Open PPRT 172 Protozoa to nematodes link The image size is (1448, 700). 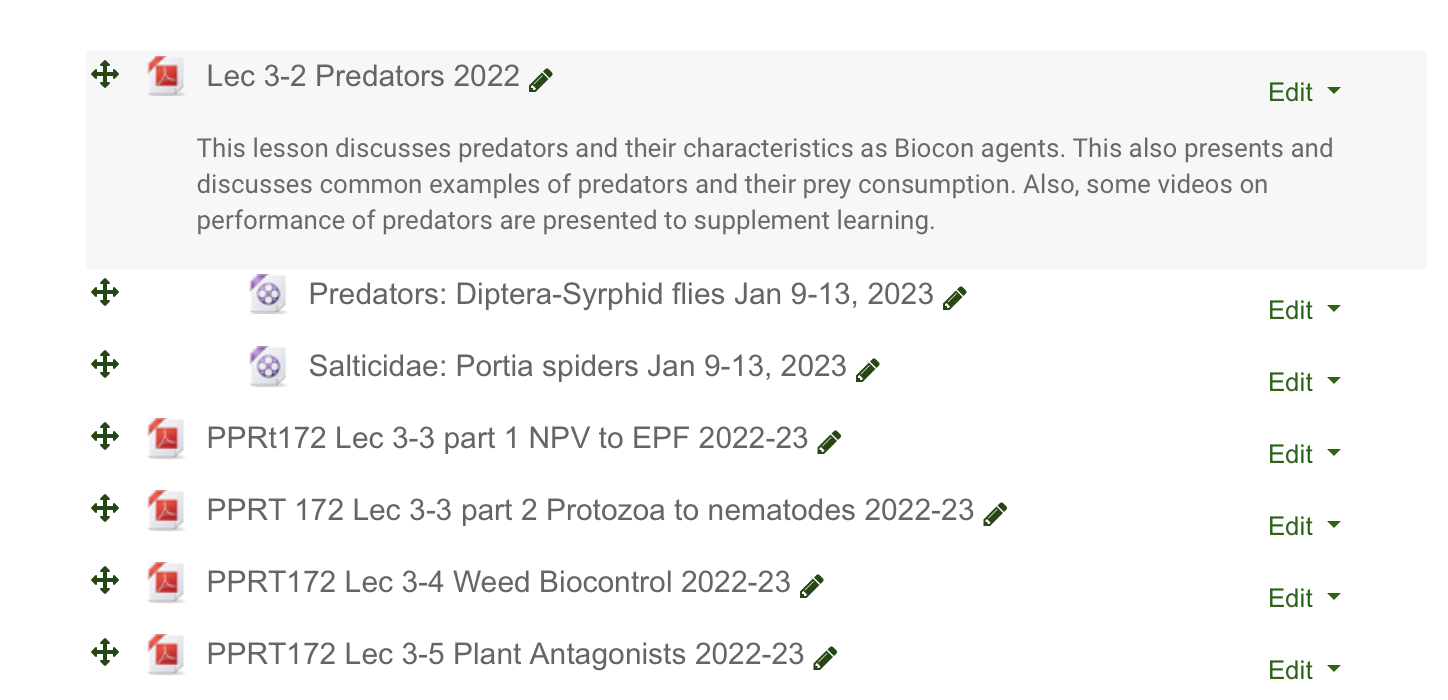coord(590,510)
